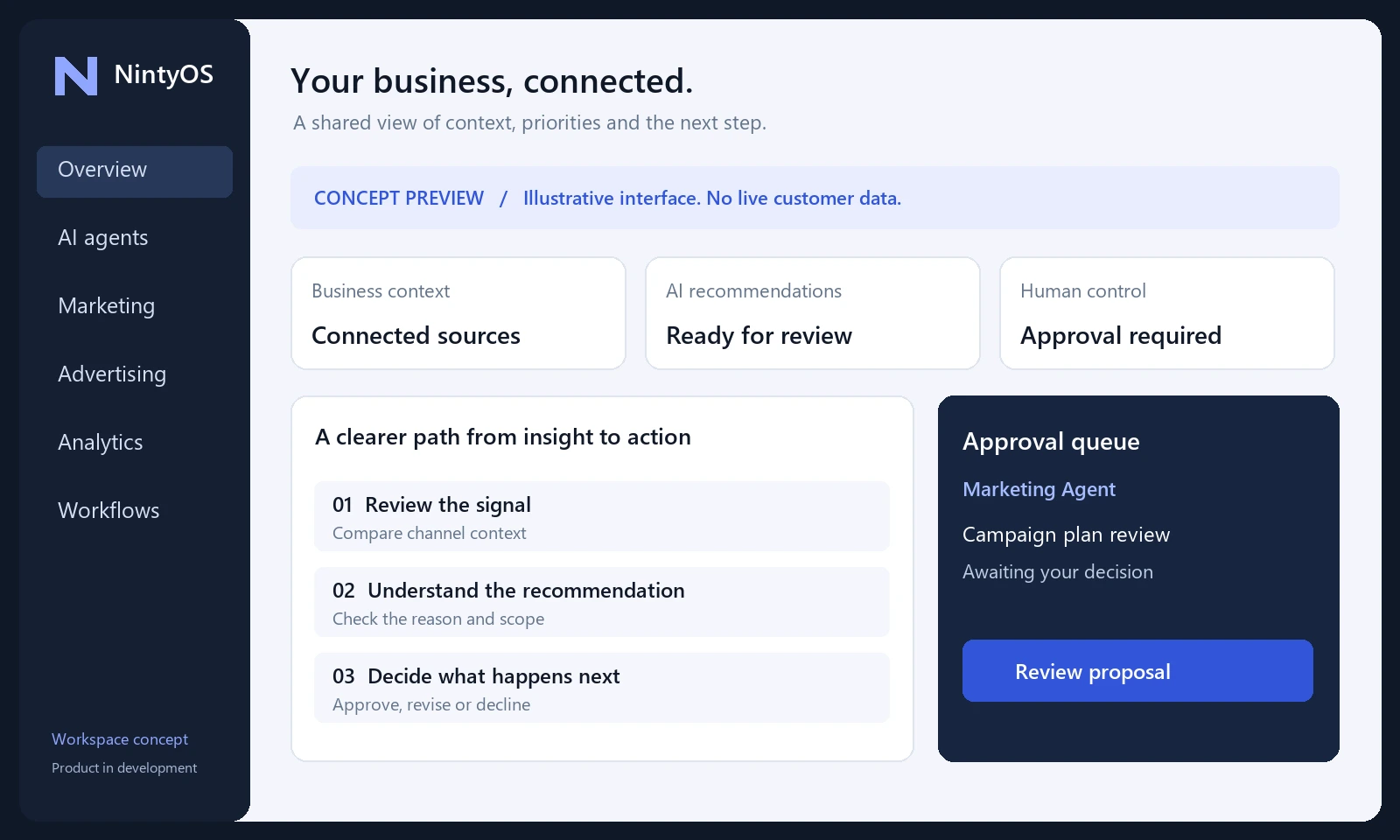The height and width of the screenshot is (840, 1400).
Task: Open the Business context Connected sources card
Action: point(458,313)
